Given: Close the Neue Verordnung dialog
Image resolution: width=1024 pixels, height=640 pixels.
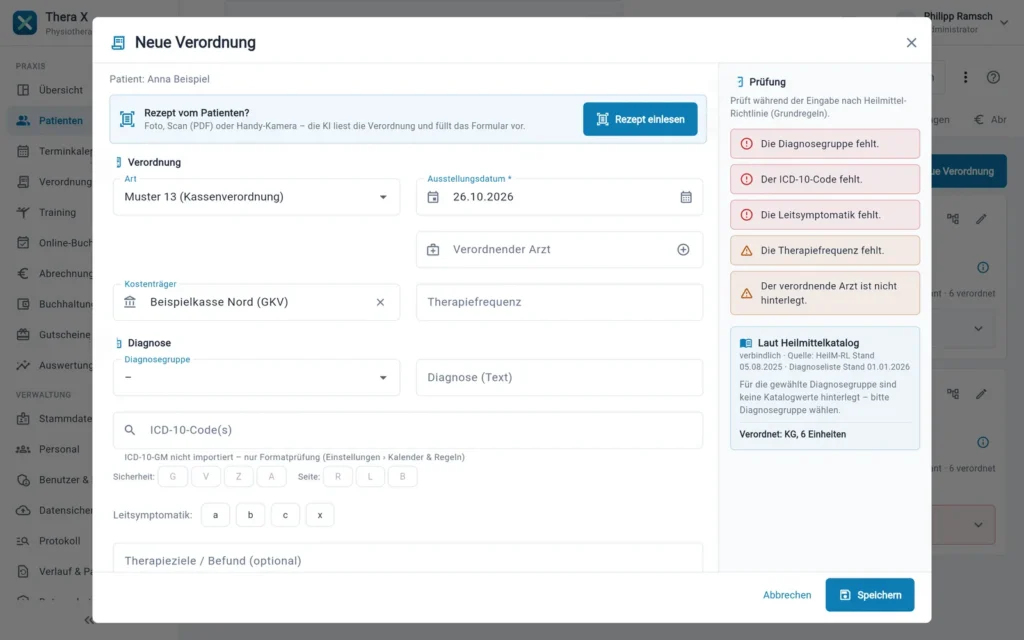Looking at the screenshot, I should [911, 42].
